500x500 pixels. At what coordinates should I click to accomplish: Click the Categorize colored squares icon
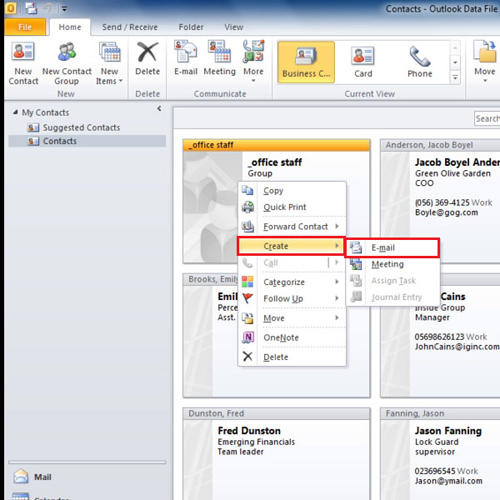click(x=248, y=282)
